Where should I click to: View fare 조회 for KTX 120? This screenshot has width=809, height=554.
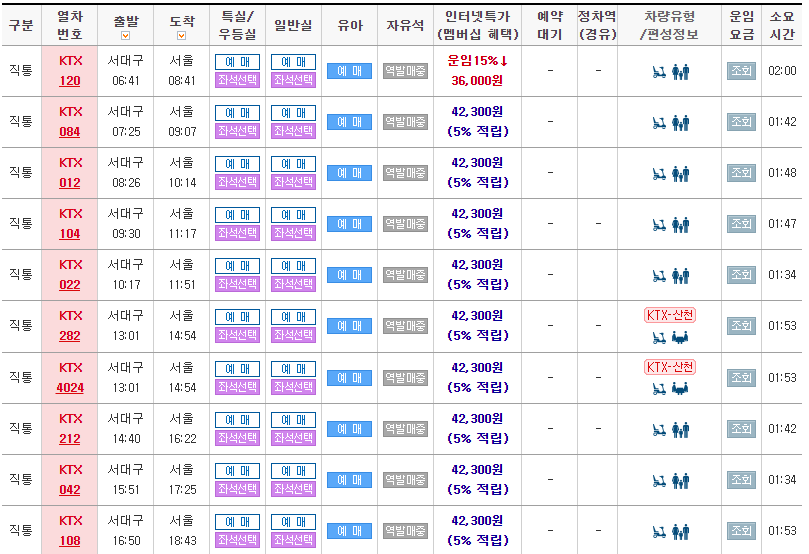(x=741, y=71)
